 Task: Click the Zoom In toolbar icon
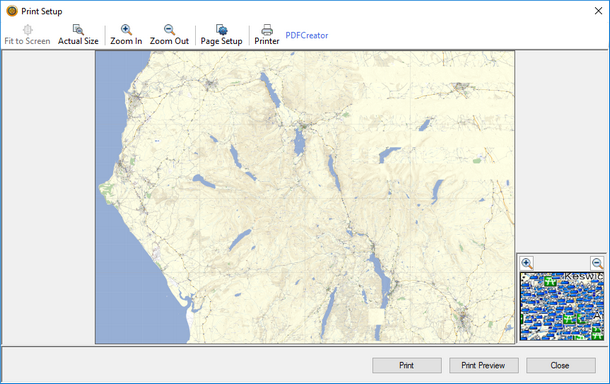coord(126,30)
